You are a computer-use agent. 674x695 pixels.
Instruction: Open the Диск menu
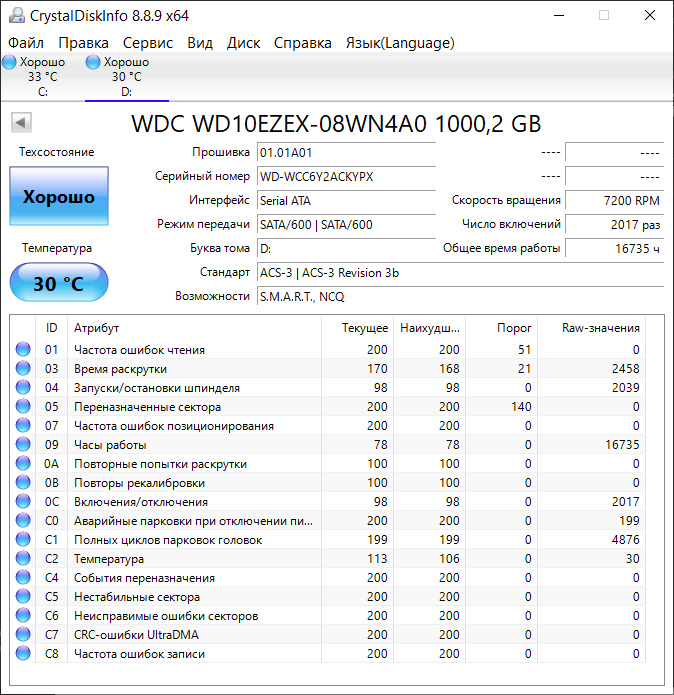tap(243, 43)
